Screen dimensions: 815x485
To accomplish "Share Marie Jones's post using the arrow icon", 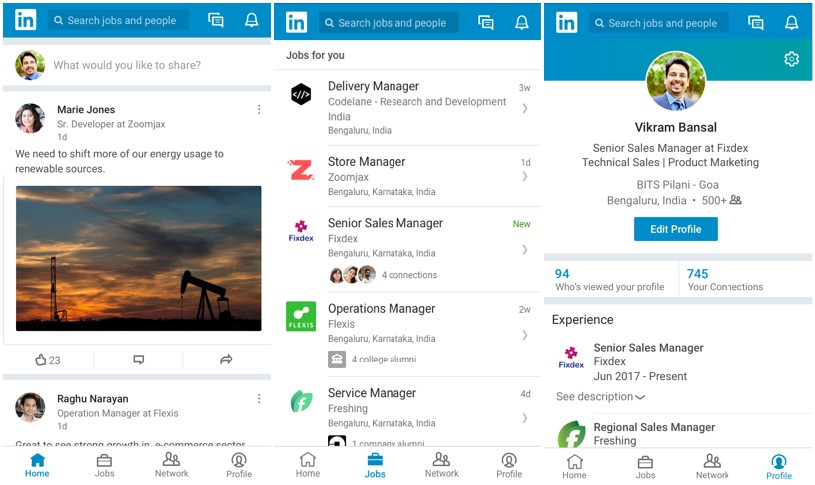I will tap(226, 360).
